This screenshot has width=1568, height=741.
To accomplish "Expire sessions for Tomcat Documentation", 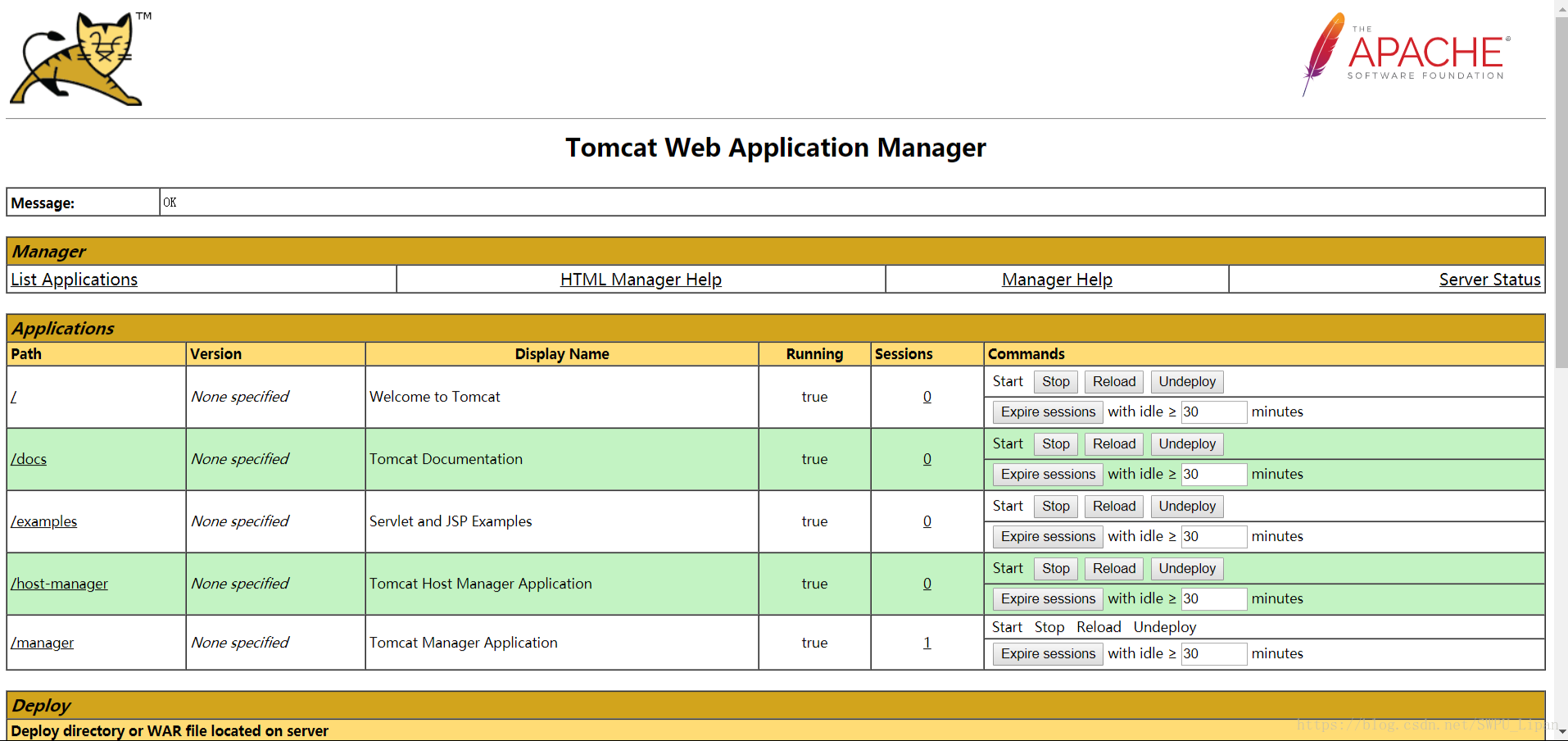I will 1048,475.
